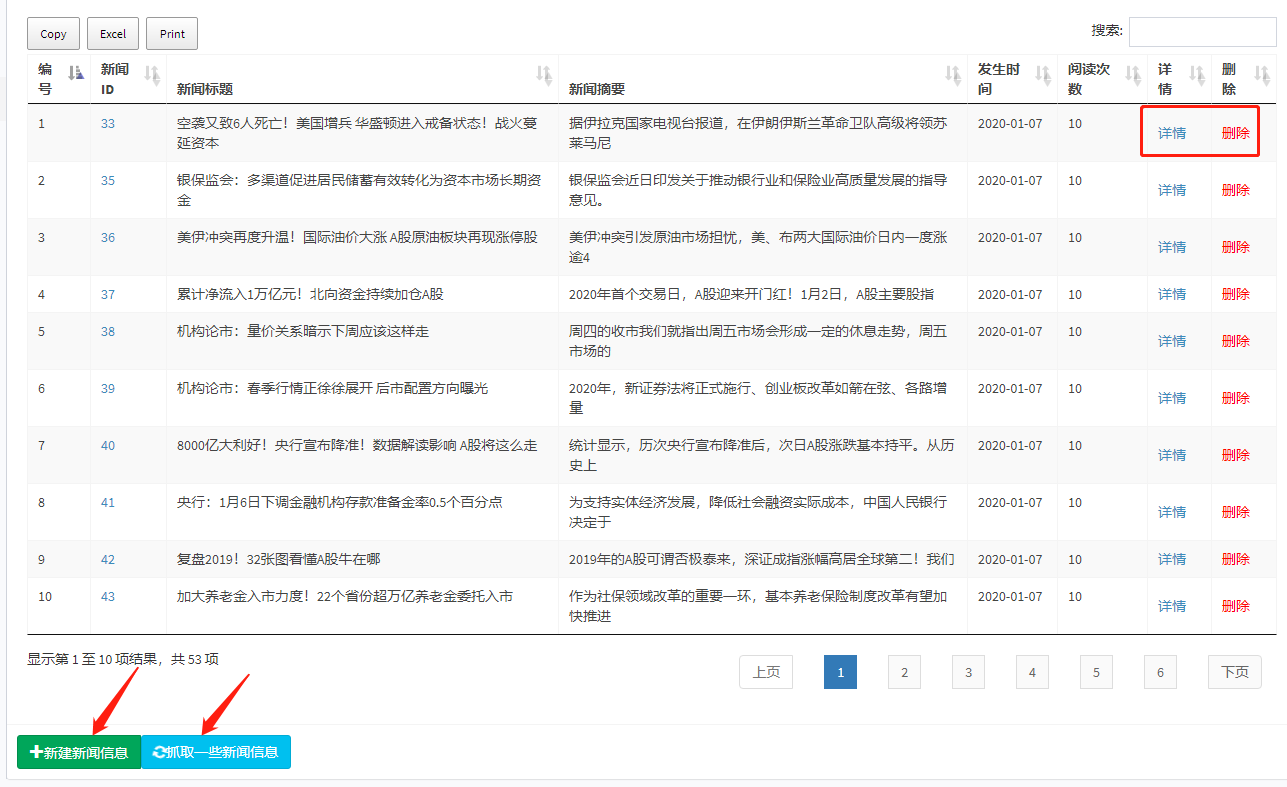Go to next page 下页
This screenshot has height=787, width=1287.
pos(1235,672)
